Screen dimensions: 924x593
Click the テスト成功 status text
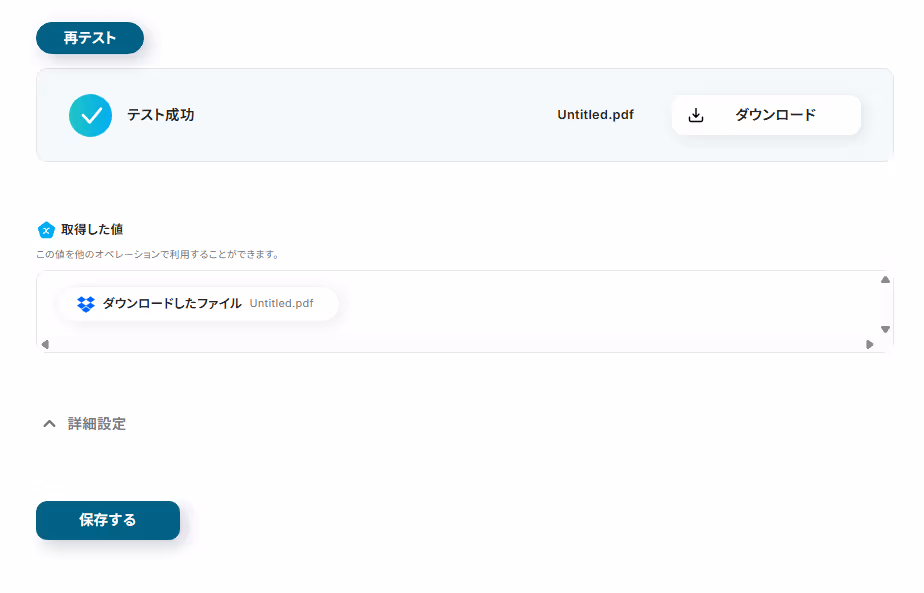[161, 115]
